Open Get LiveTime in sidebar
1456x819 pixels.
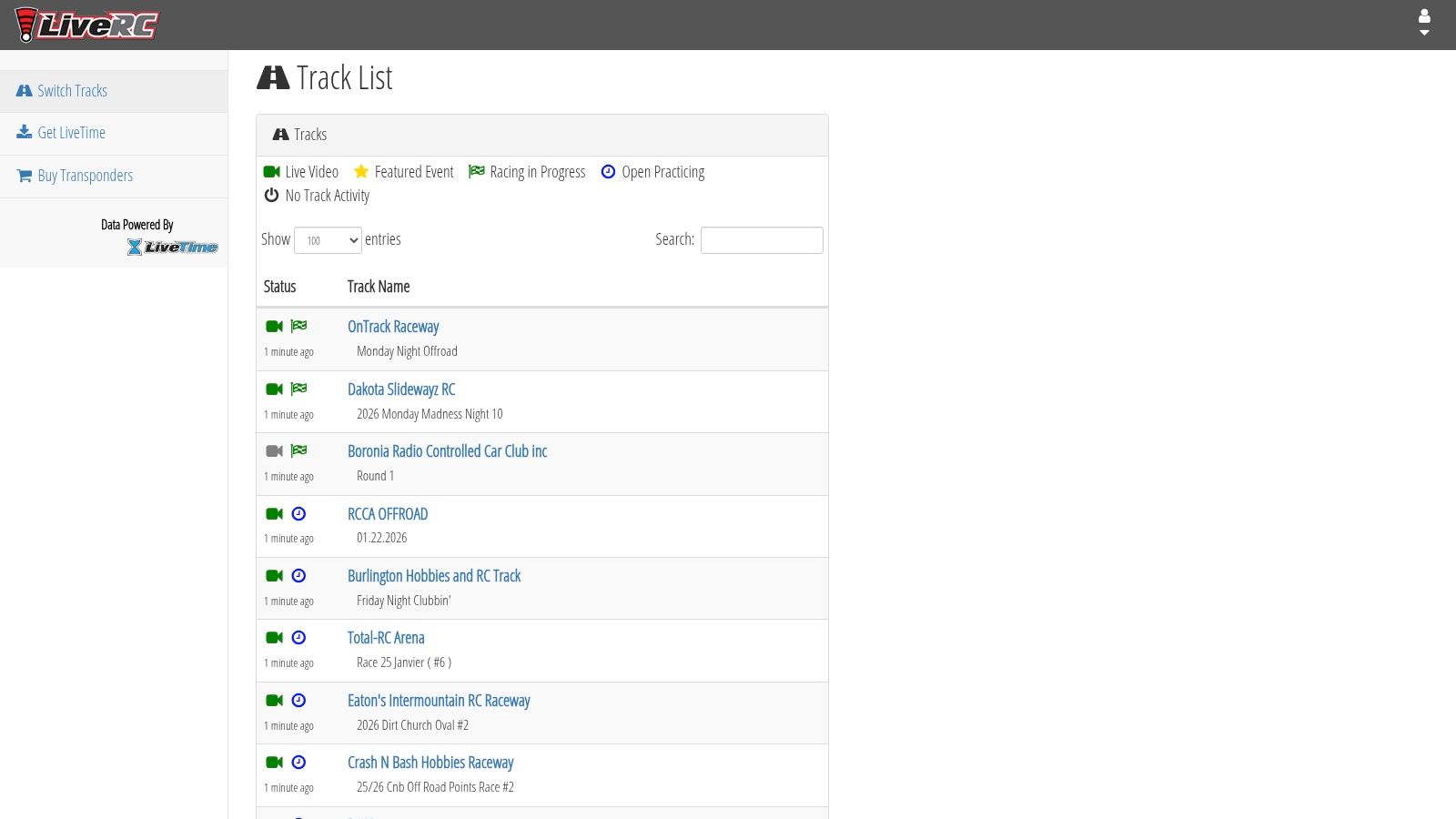(114, 133)
